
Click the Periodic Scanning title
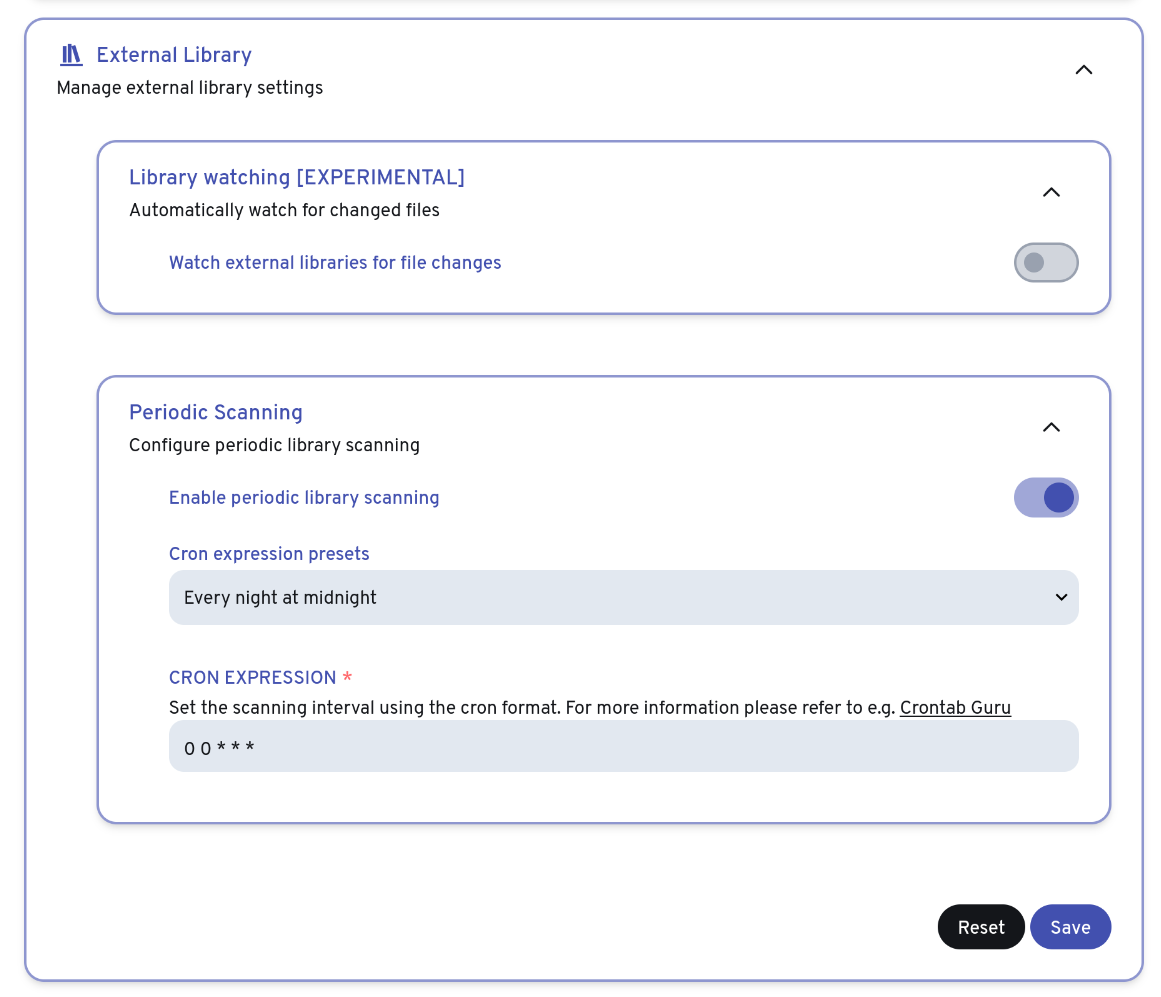pos(215,412)
